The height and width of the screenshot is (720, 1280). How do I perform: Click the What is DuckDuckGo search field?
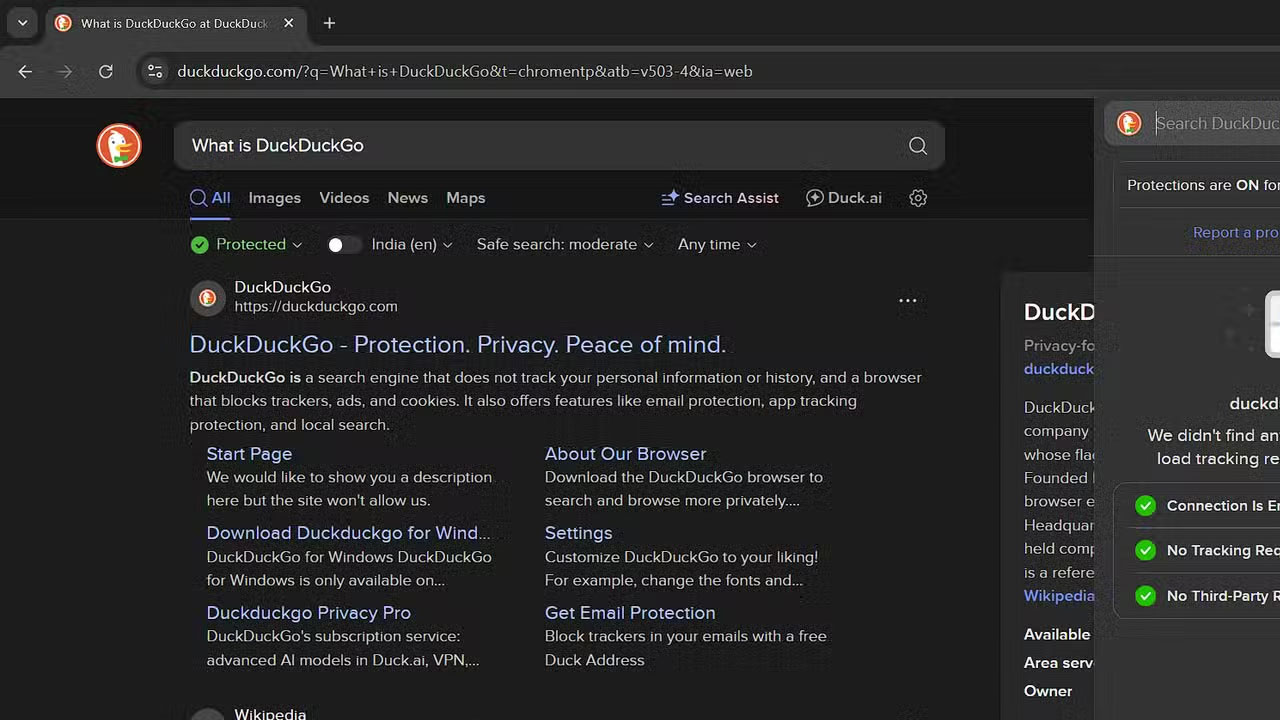point(540,146)
